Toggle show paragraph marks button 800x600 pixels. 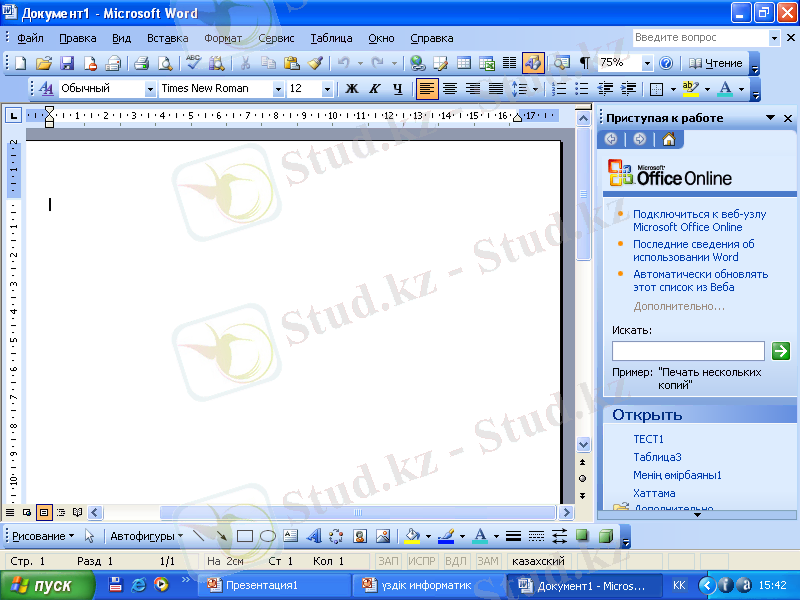(x=584, y=63)
